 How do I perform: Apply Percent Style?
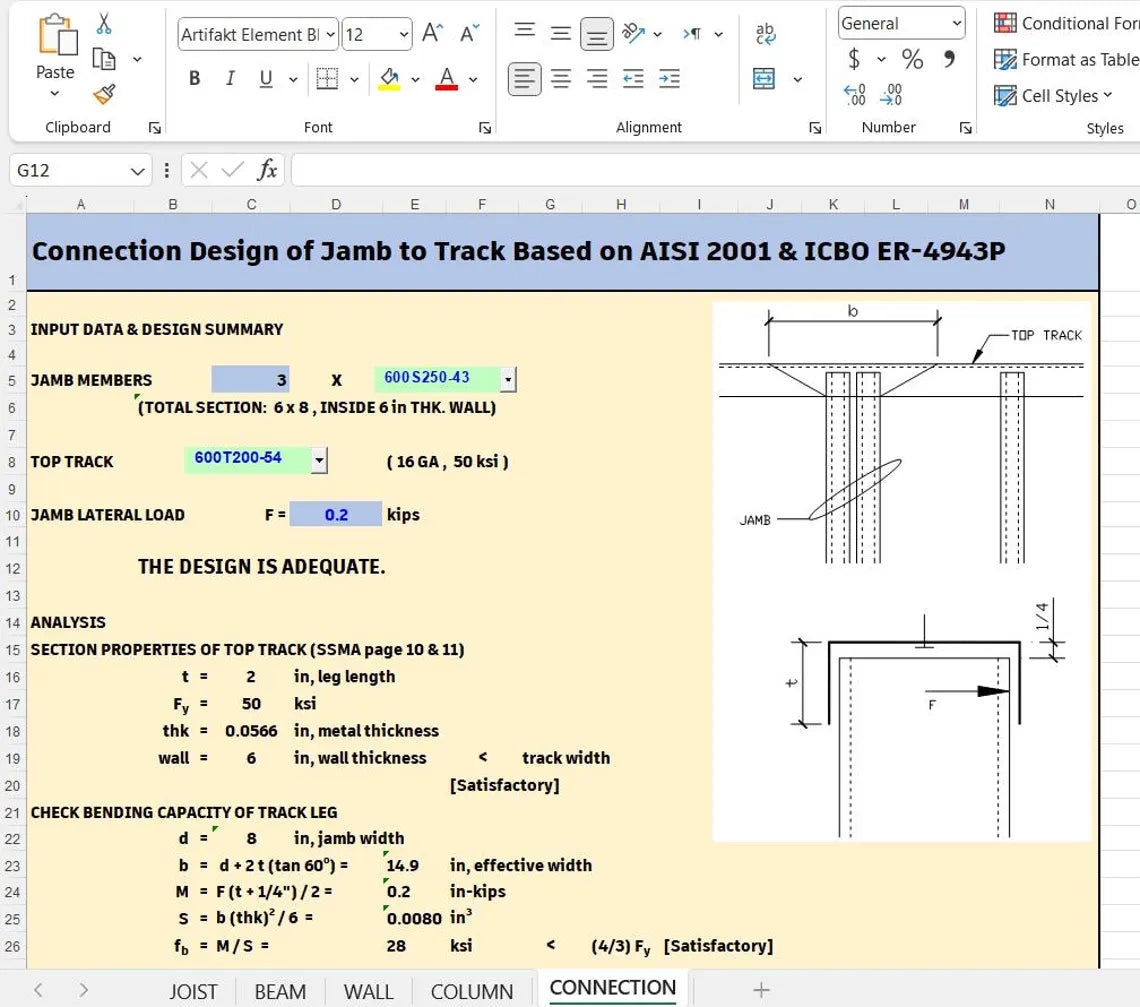(x=912, y=59)
